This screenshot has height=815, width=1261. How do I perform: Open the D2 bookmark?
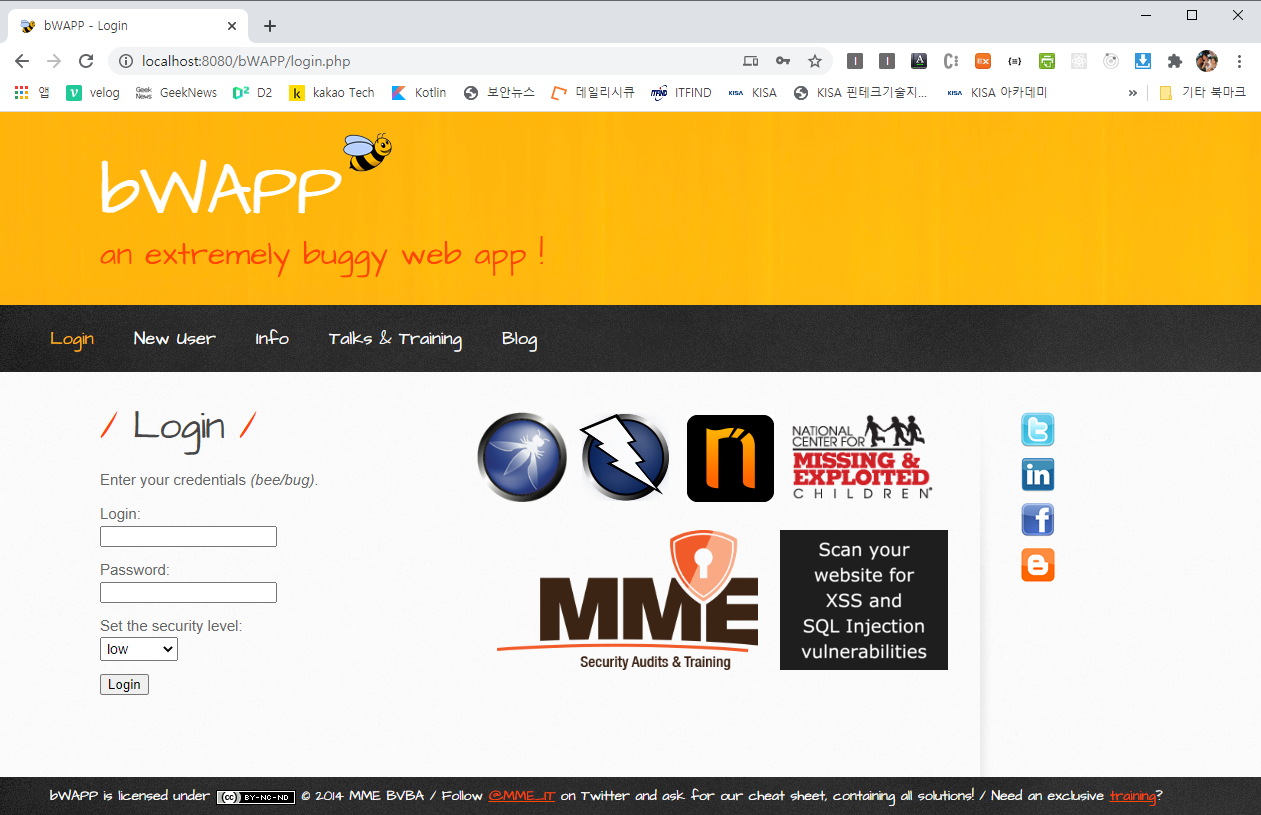tap(252, 92)
